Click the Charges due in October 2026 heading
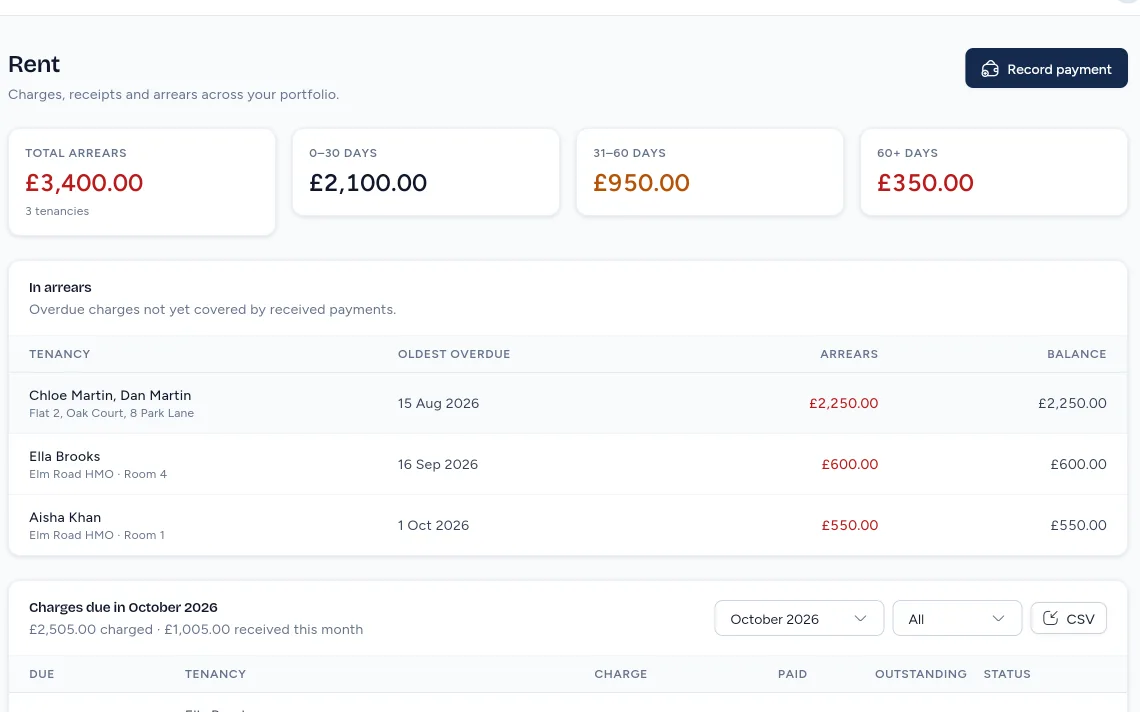Viewport: 1140px width, 712px height. coord(123,607)
